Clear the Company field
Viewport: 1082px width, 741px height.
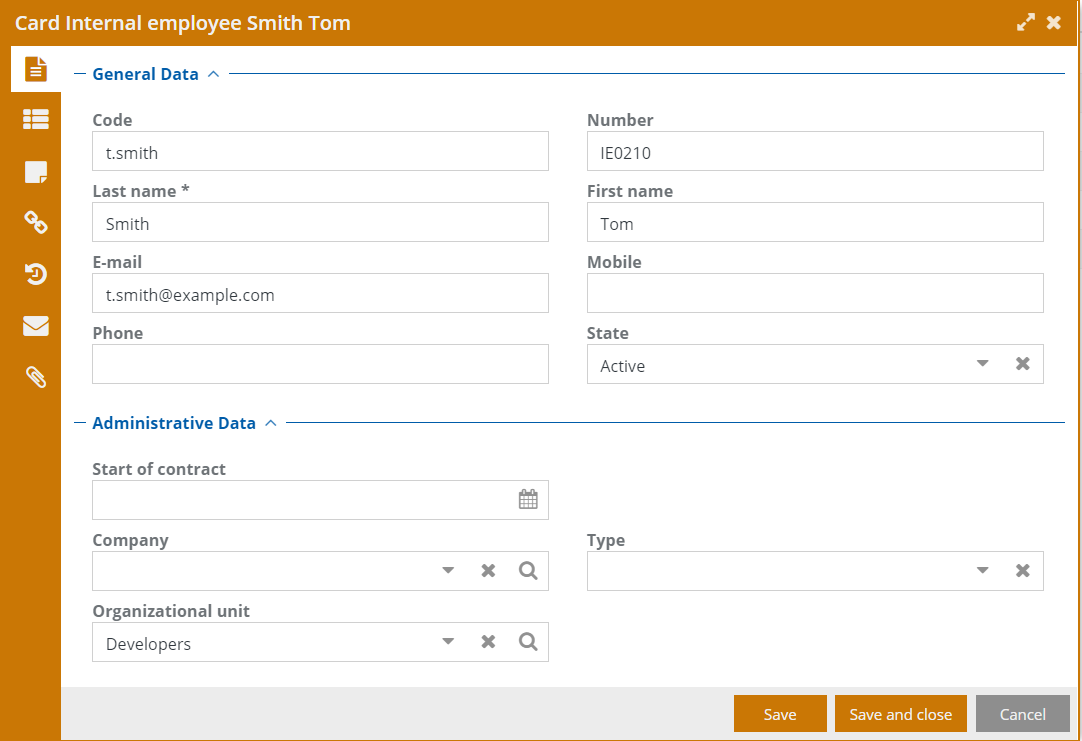(488, 571)
